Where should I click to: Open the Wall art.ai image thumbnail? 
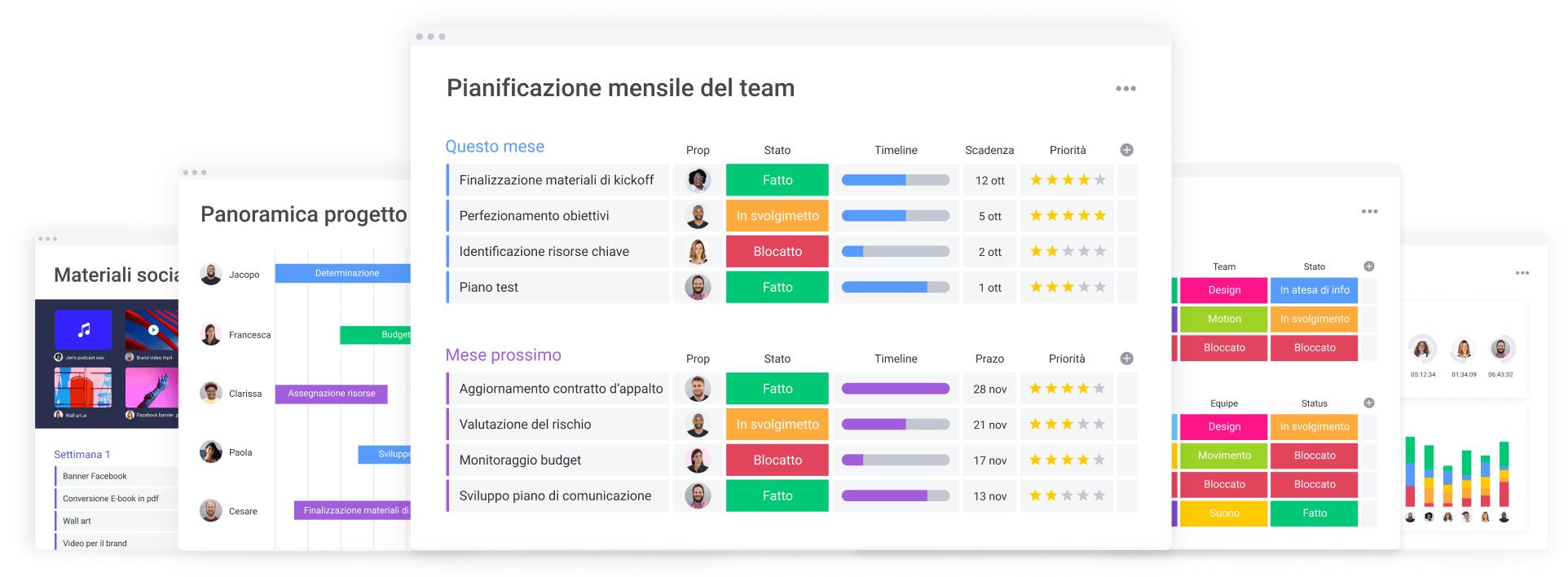83,387
